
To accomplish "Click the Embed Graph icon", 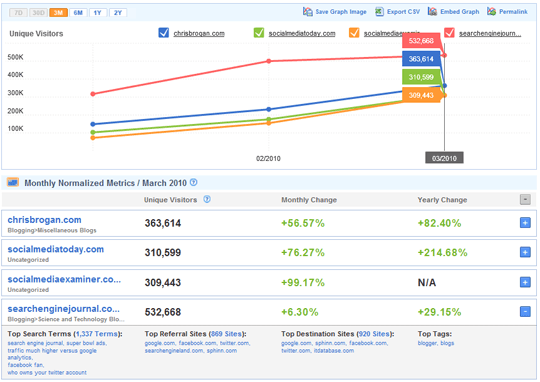I will (x=432, y=12).
